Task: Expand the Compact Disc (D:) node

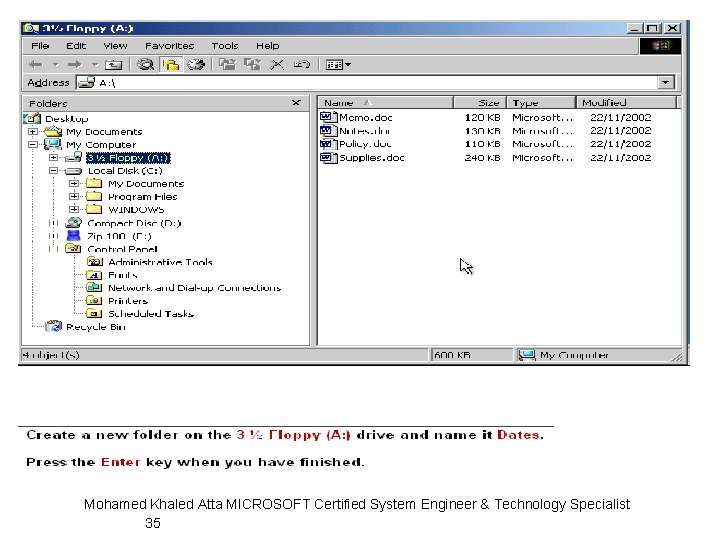Action: 53,223
